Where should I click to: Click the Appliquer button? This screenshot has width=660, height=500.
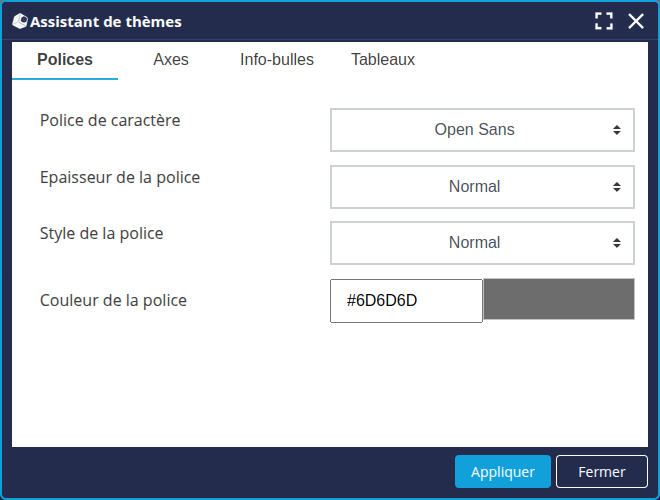point(503,471)
